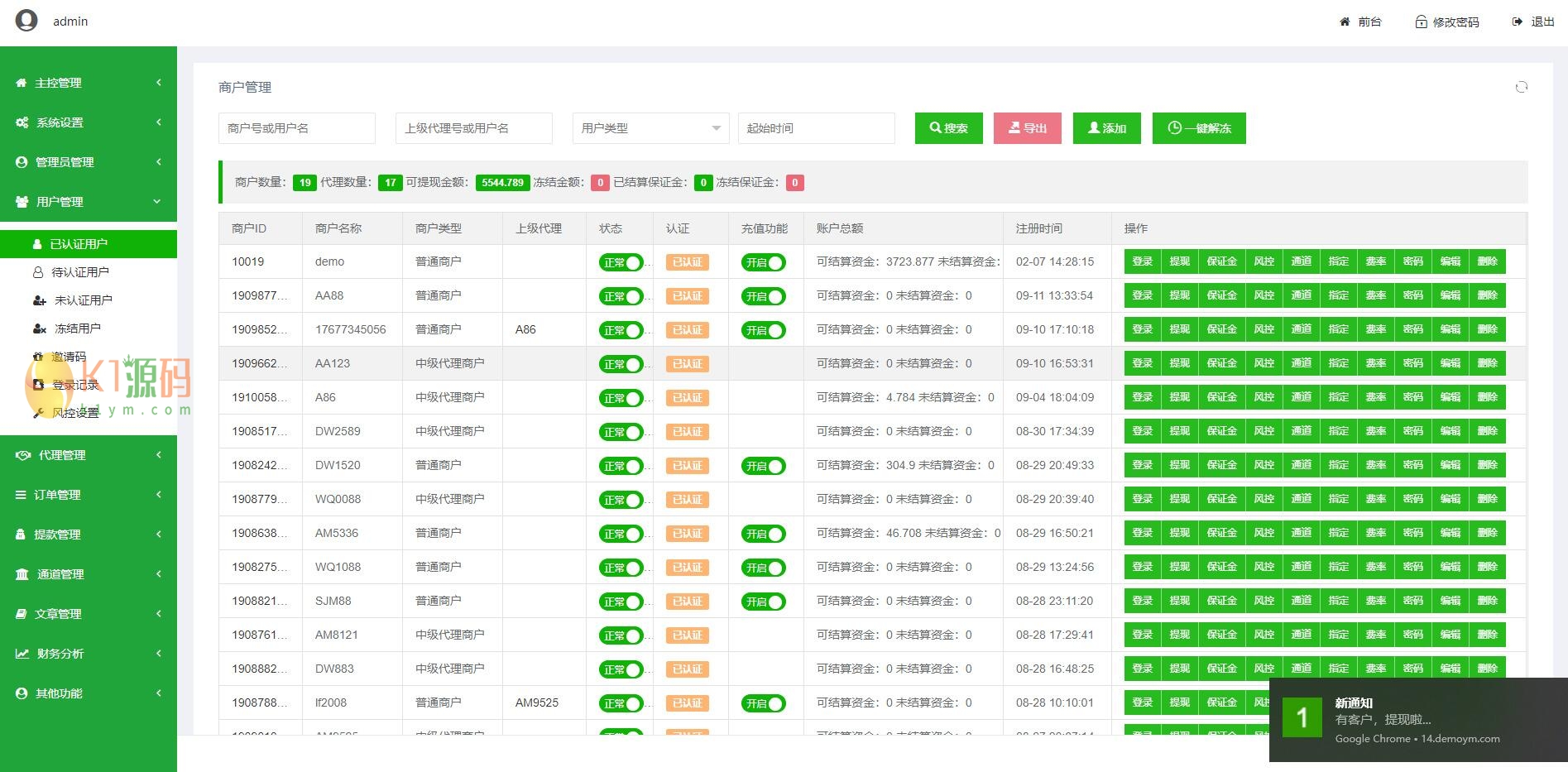Click the 通道管理 bank icon in sidebar
Viewport: 1568px width, 772px height.
point(22,574)
